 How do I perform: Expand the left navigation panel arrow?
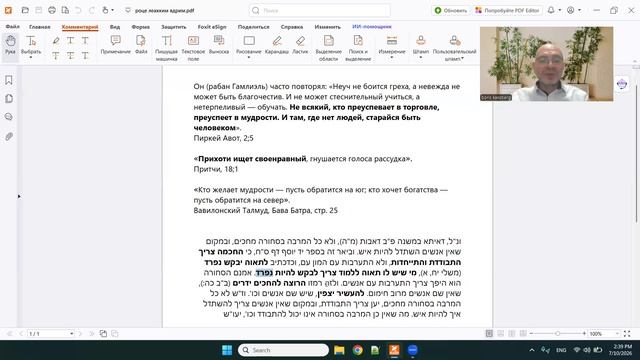click(x=19, y=196)
